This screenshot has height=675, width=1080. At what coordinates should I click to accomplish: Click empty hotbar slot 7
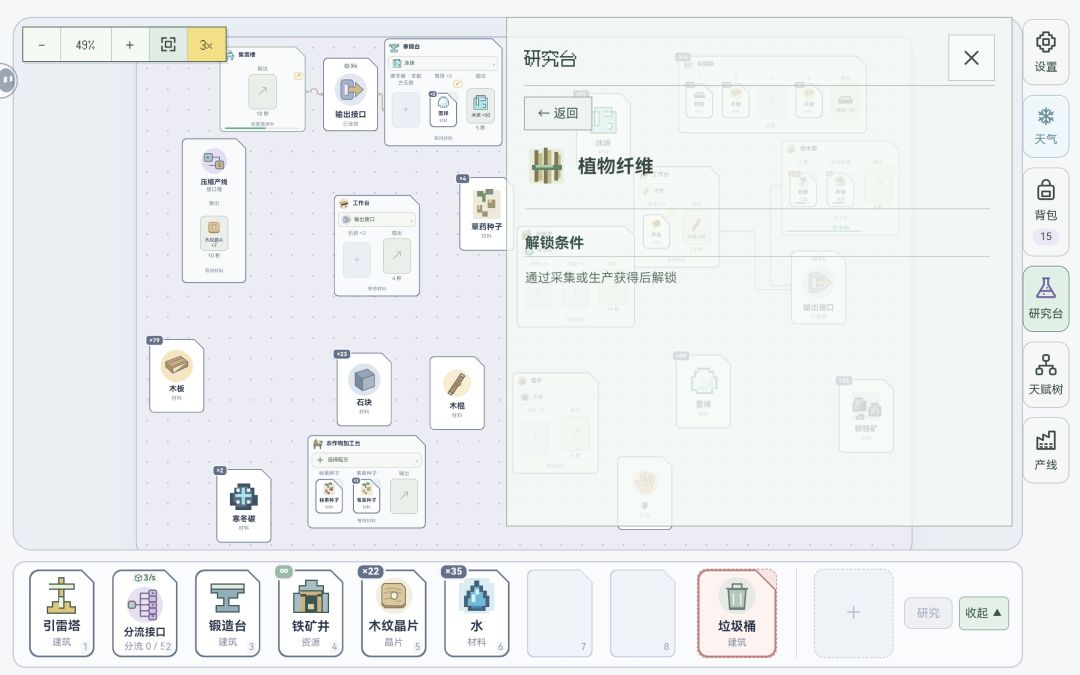[x=560, y=613]
